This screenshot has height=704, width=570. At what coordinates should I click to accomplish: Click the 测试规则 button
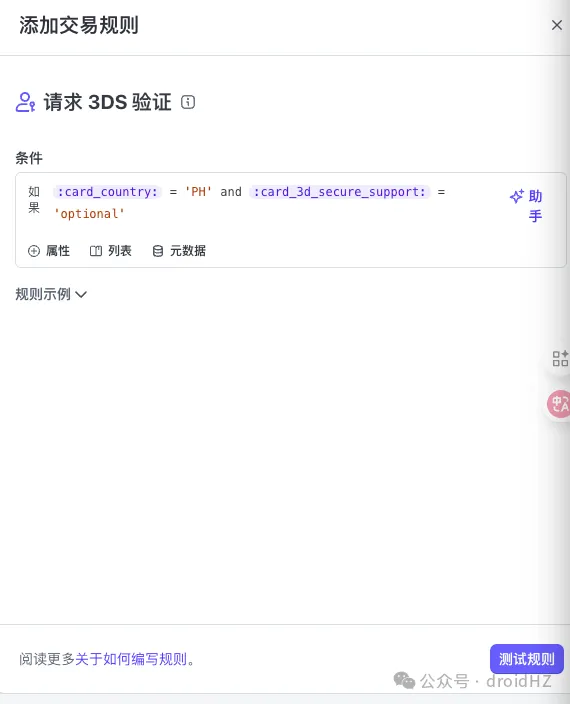[526, 659]
